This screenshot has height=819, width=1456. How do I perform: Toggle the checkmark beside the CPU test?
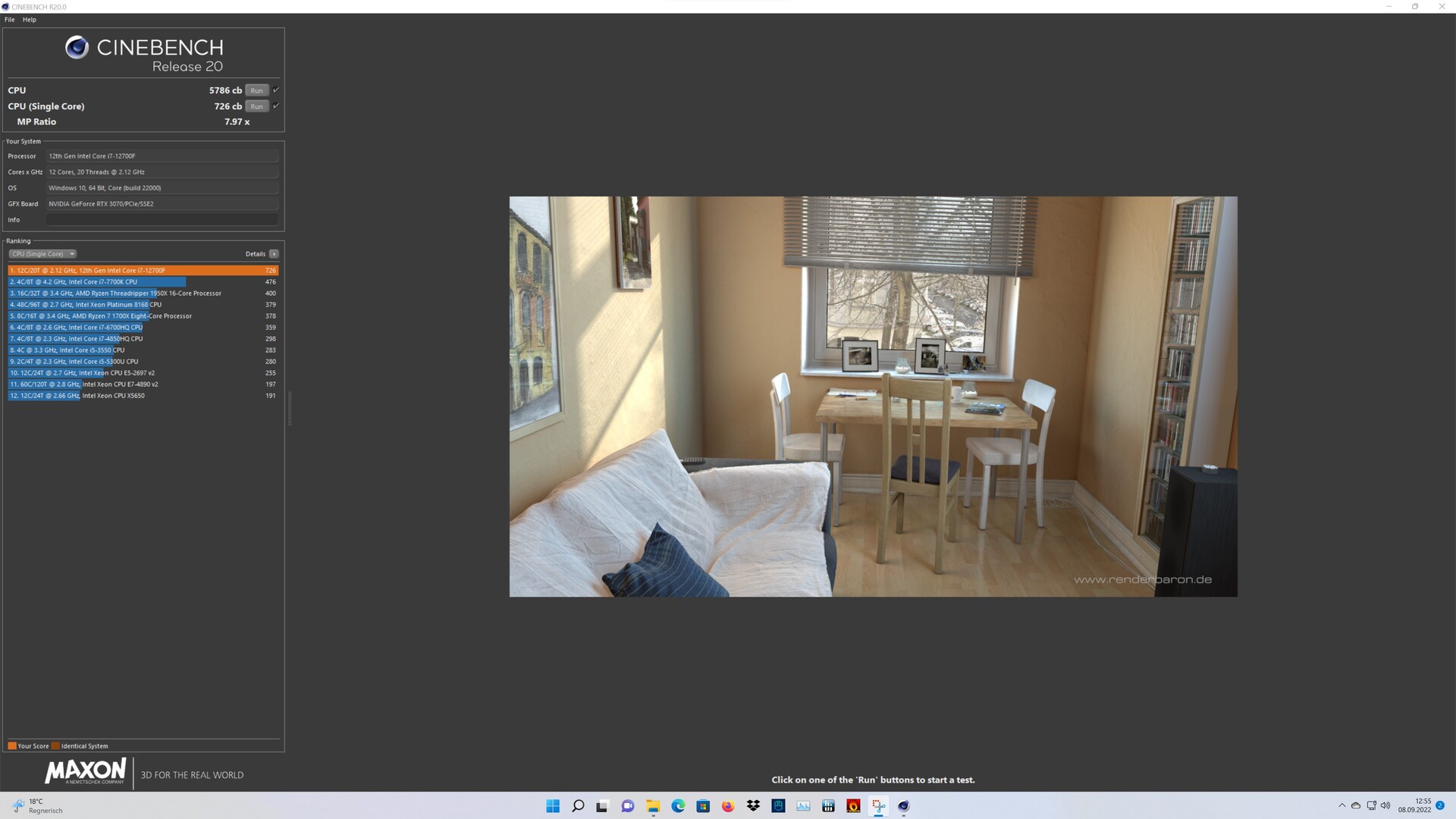[x=276, y=89]
